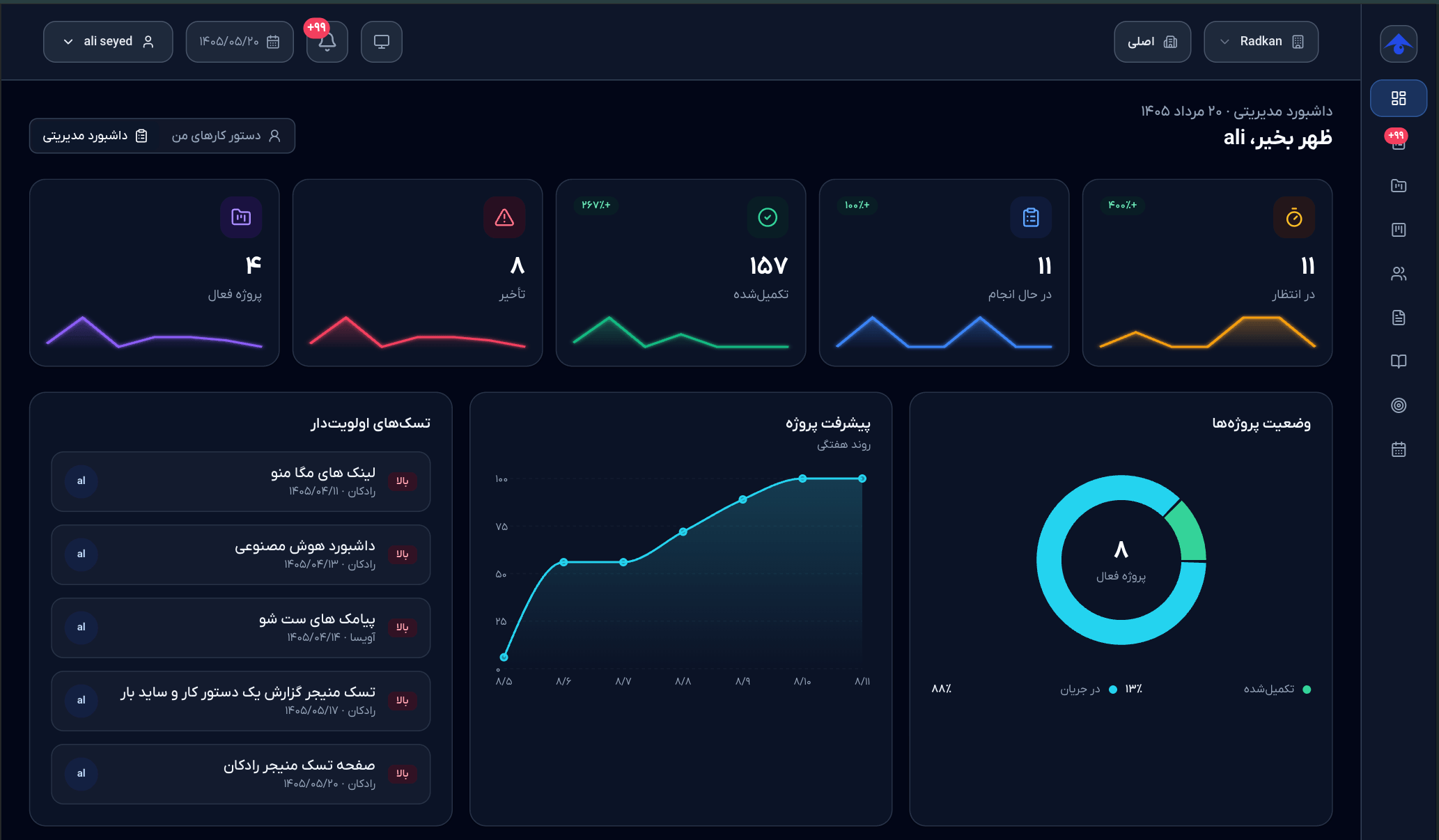Screen dimensions: 1439x840
Task: Open the document icon in sidebar
Action: [x=1399, y=318]
